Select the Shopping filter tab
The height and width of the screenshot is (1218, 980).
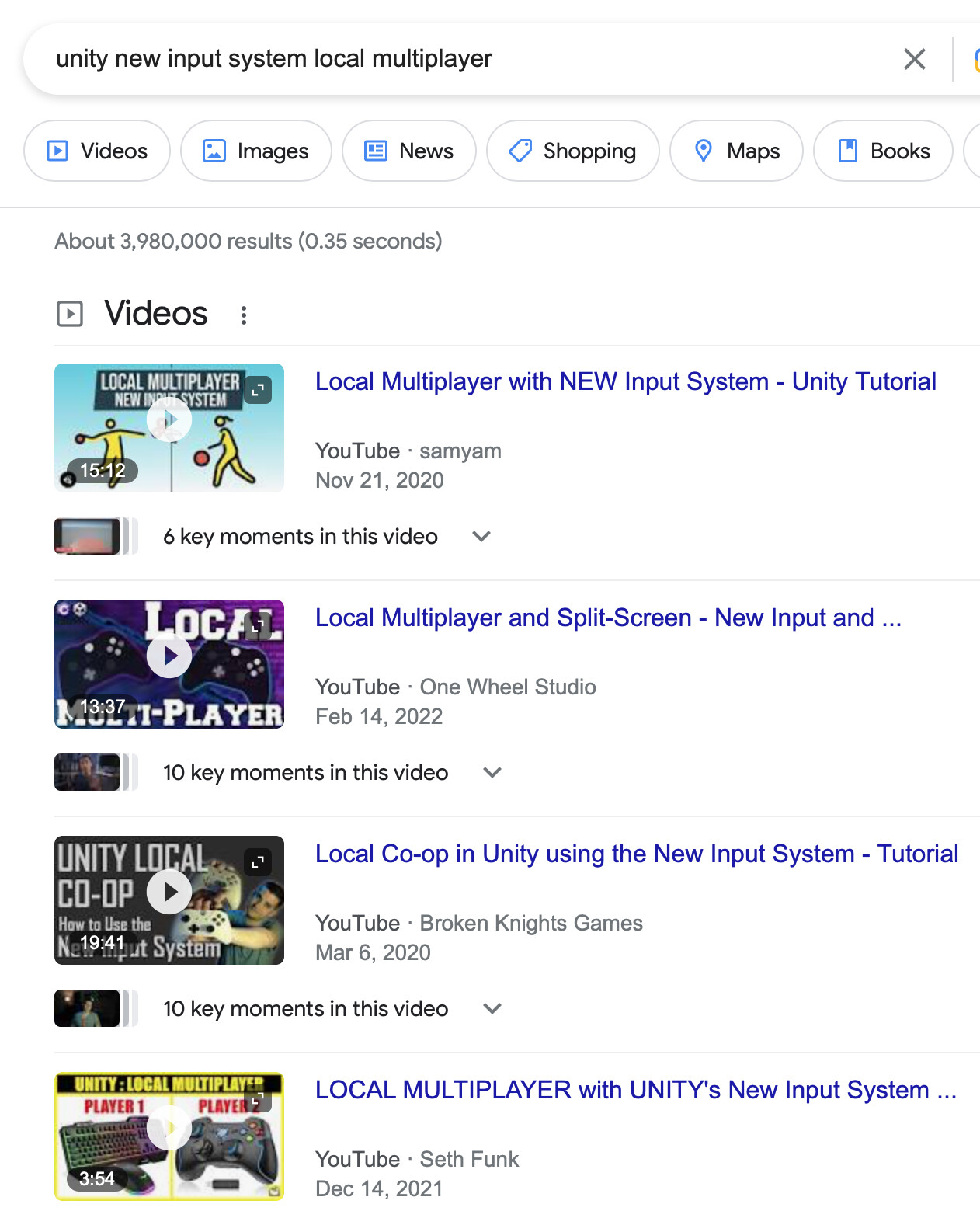(573, 151)
